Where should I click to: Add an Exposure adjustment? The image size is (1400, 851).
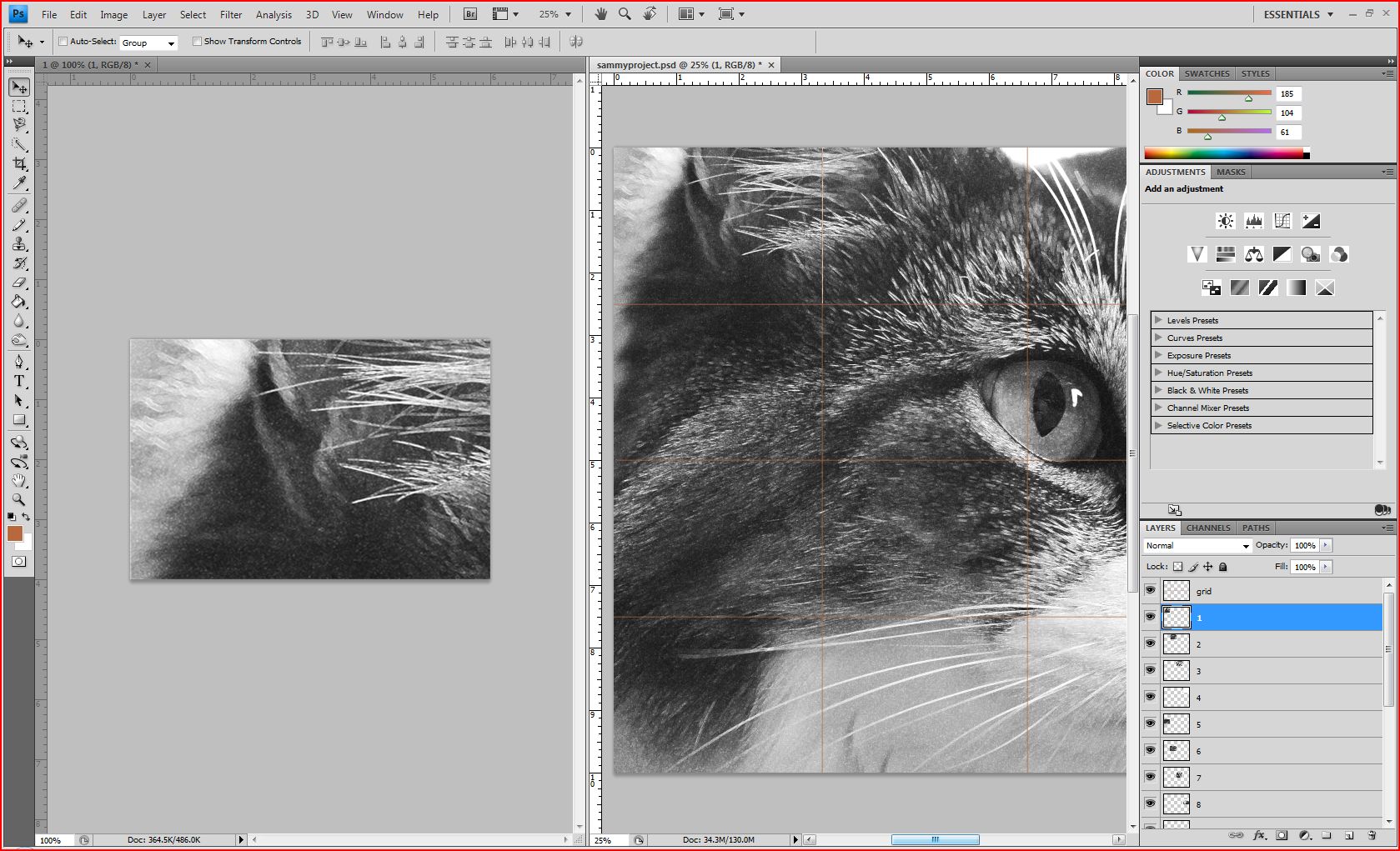[1310, 221]
